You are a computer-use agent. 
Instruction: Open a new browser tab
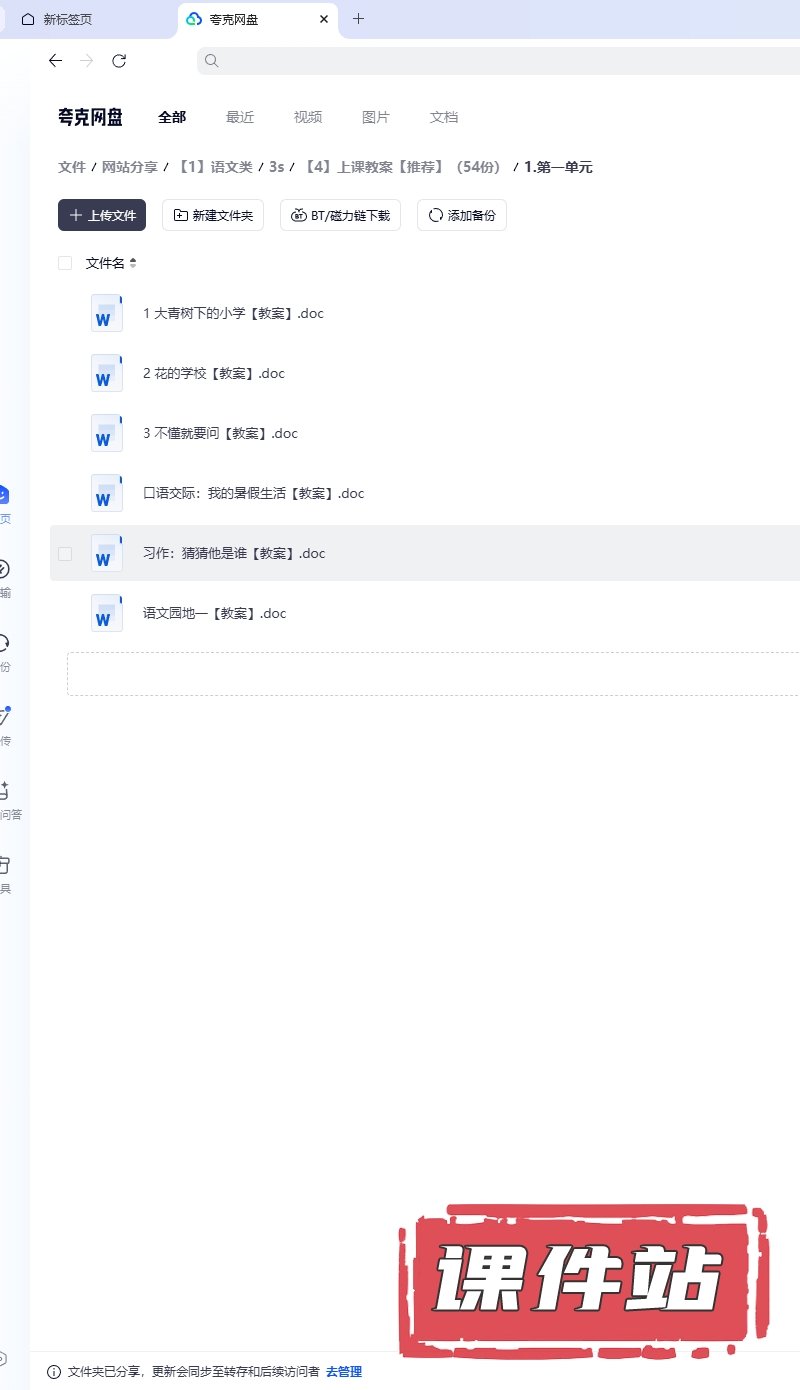(359, 19)
